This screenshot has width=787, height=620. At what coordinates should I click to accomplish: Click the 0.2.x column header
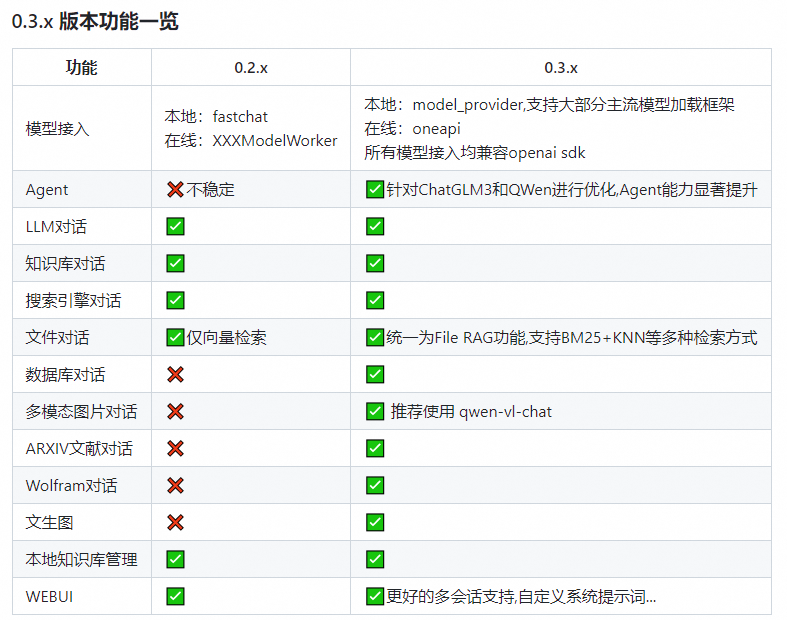click(x=251, y=68)
